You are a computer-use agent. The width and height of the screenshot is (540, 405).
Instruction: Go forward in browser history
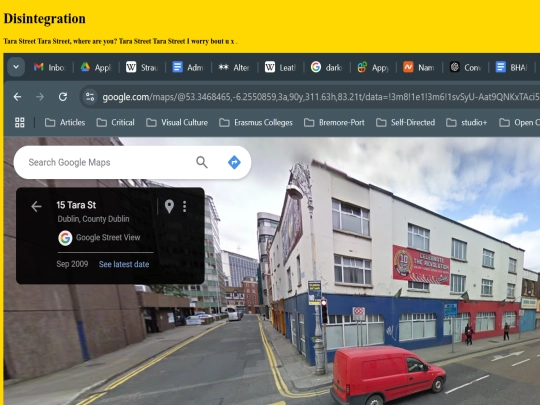[40, 97]
